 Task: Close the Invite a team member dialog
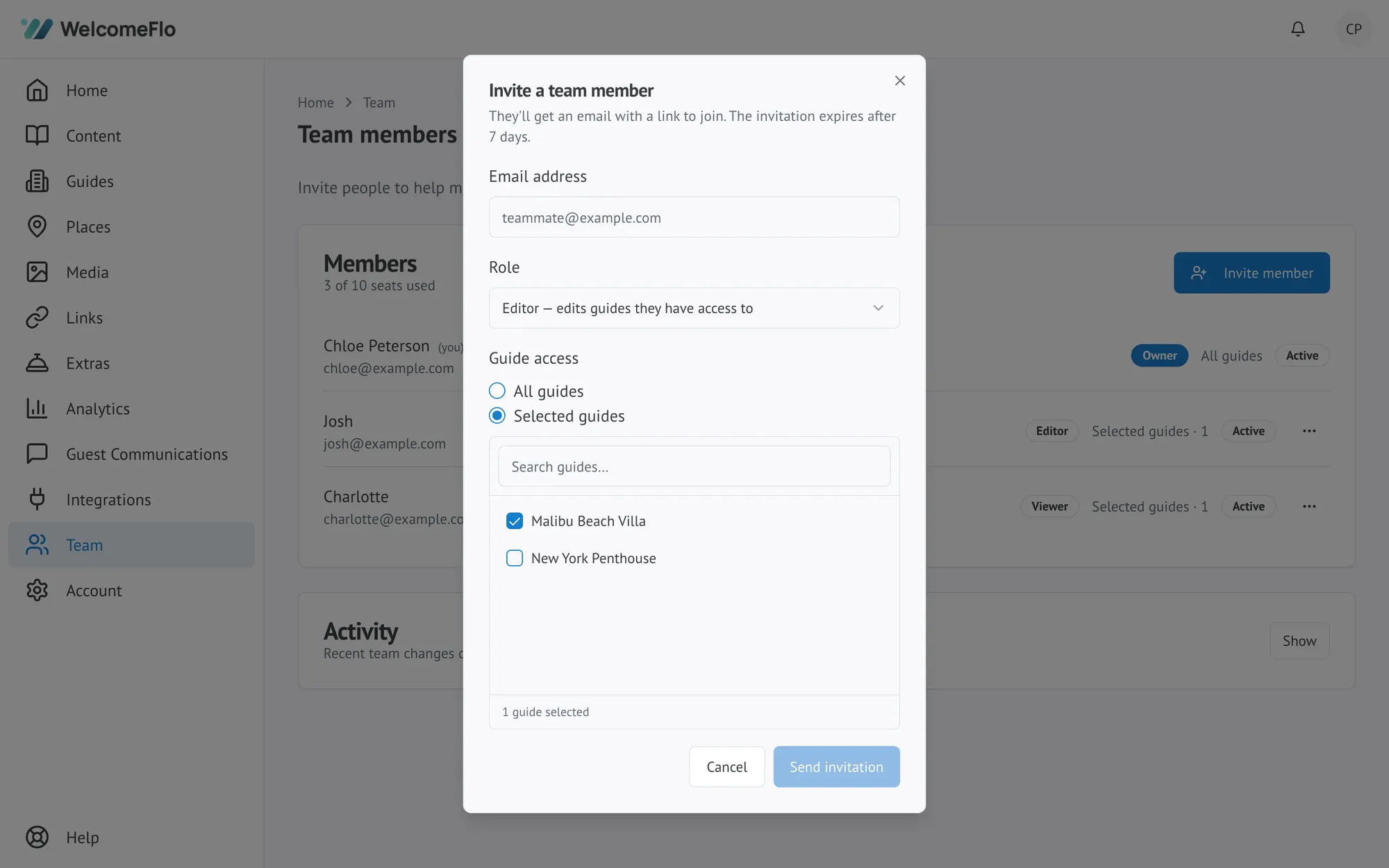(x=899, y=81)
